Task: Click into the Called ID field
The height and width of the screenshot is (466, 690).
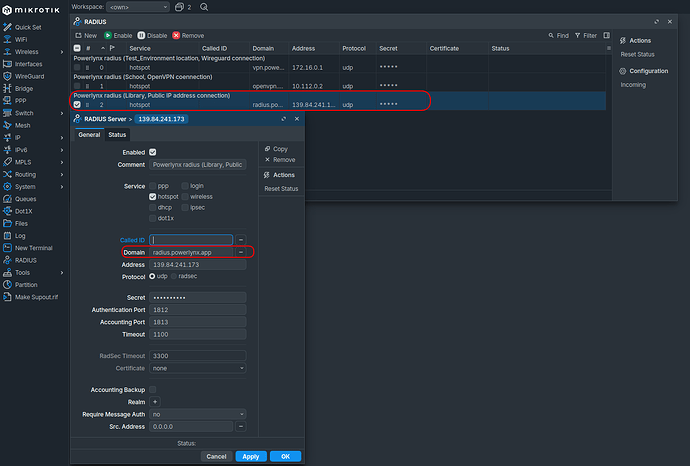Action: coord(191,240)
